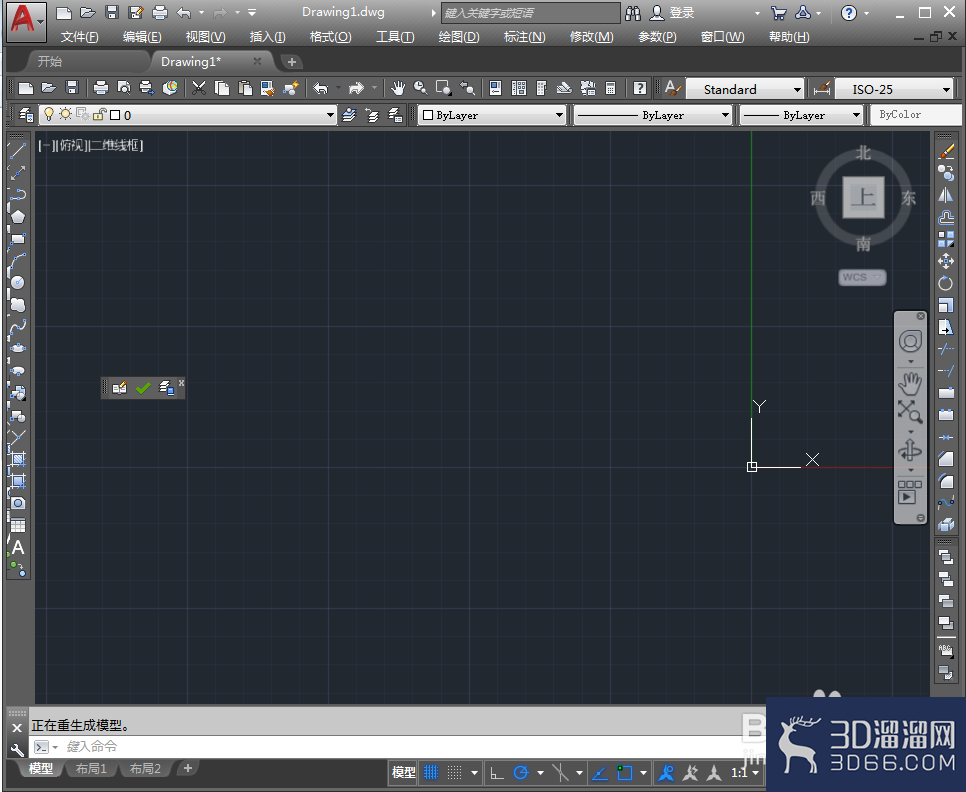Image resolution: width=966 pixels, height=792 pixels.
Task: Select the Line tool in draw toolbar
Action: 17,150
